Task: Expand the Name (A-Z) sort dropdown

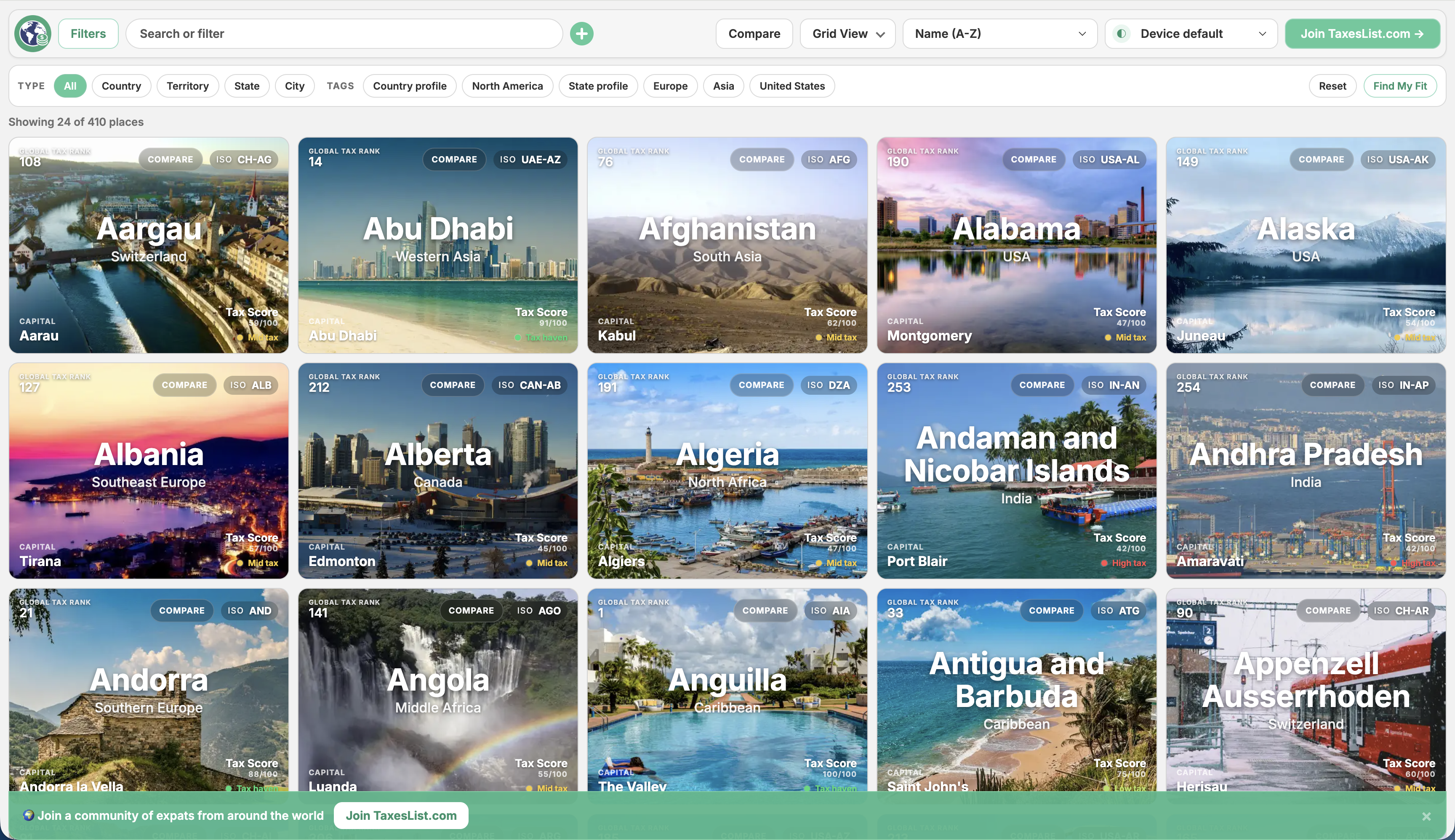Action: [999, 34]
